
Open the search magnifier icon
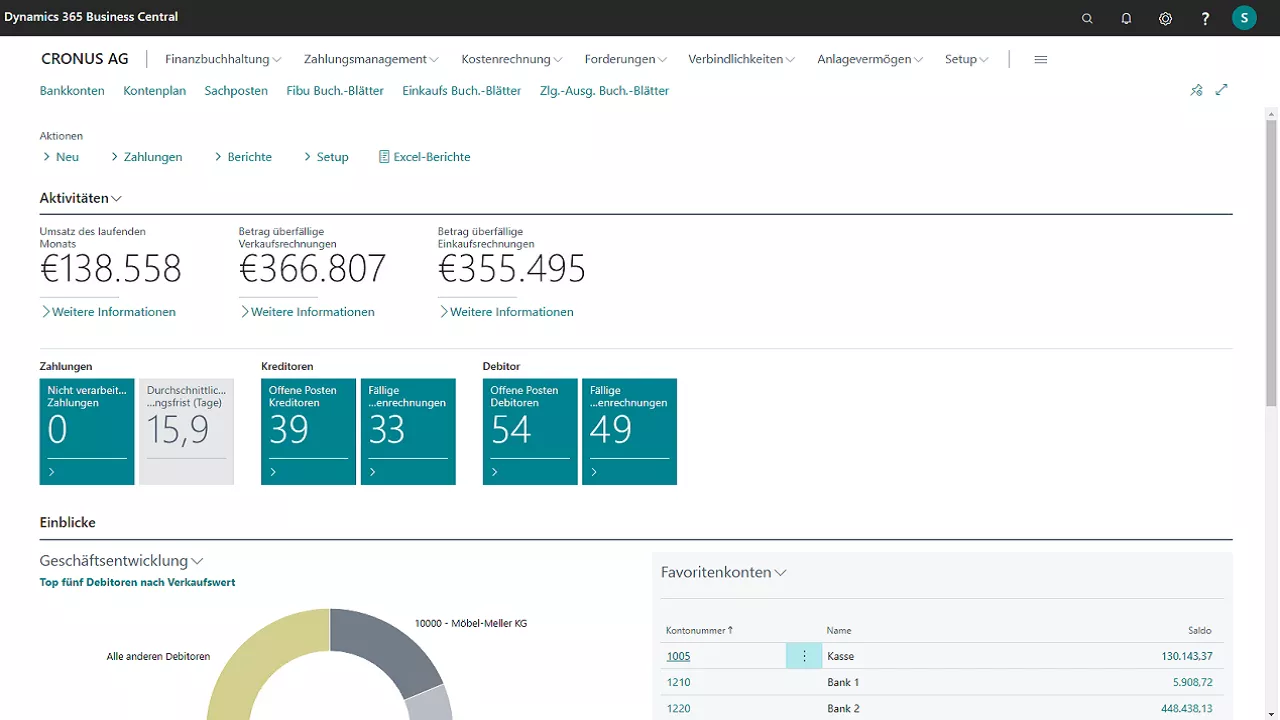pos(1087,18)
